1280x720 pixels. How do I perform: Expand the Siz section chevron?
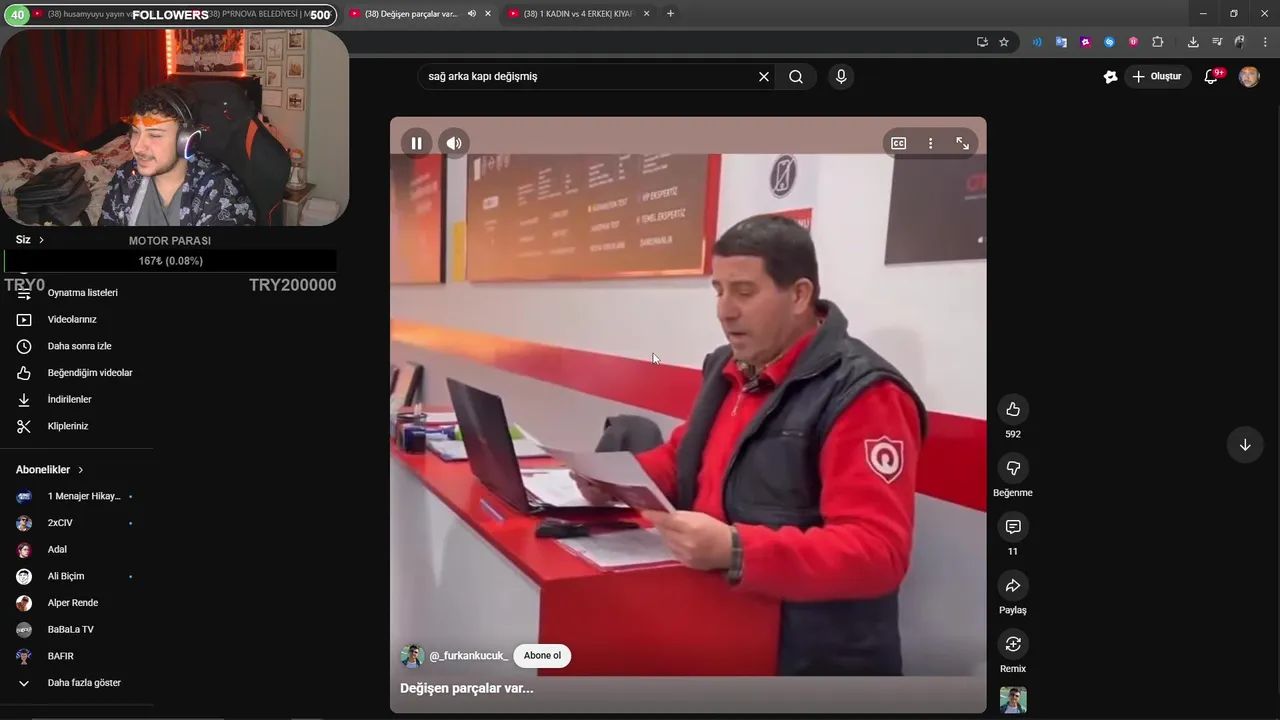click(x=41, y=240)
